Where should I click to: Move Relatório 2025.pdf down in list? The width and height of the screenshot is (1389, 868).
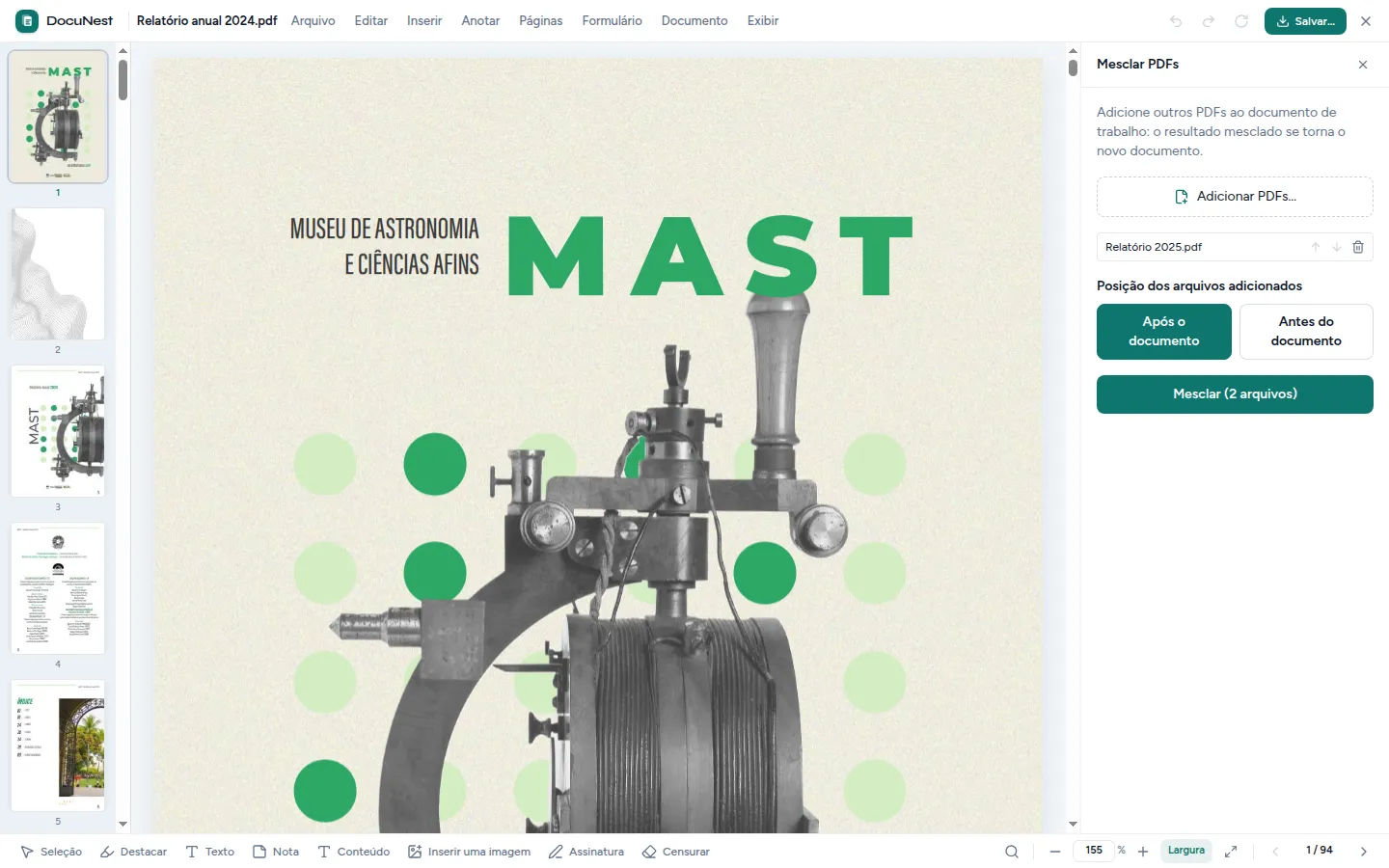click(x=1337, y=247)
